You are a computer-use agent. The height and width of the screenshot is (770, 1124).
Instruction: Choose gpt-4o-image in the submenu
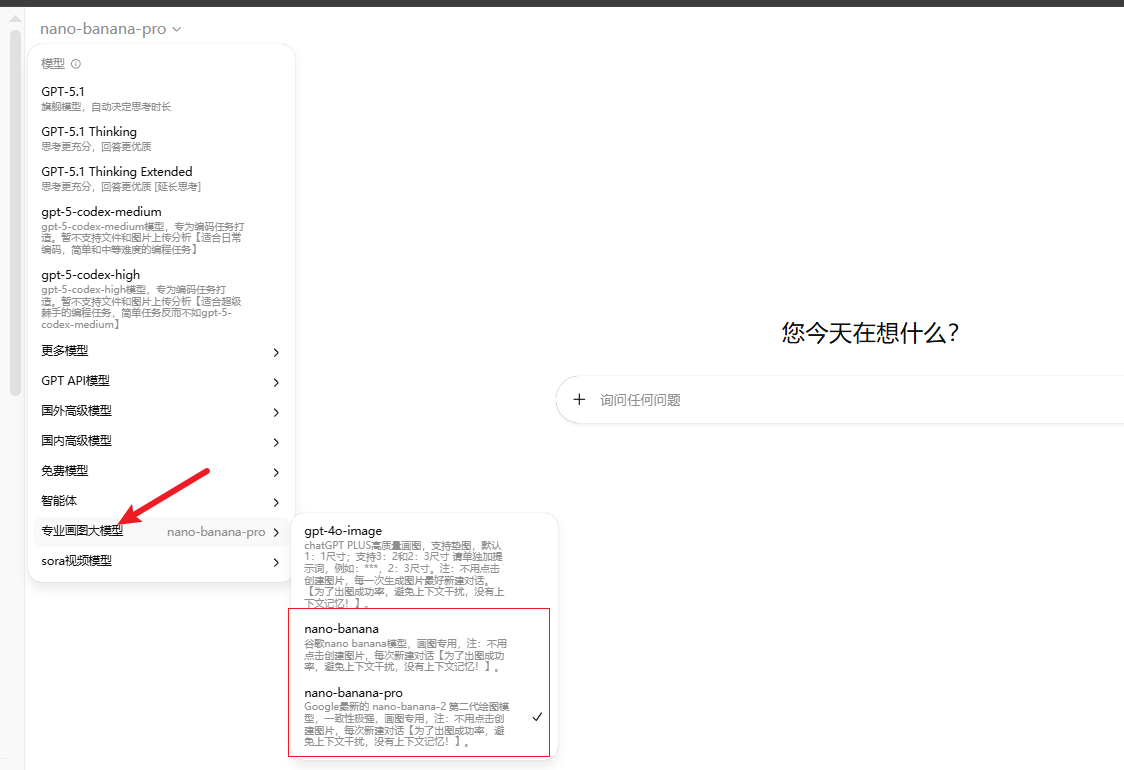pos(423,566)
